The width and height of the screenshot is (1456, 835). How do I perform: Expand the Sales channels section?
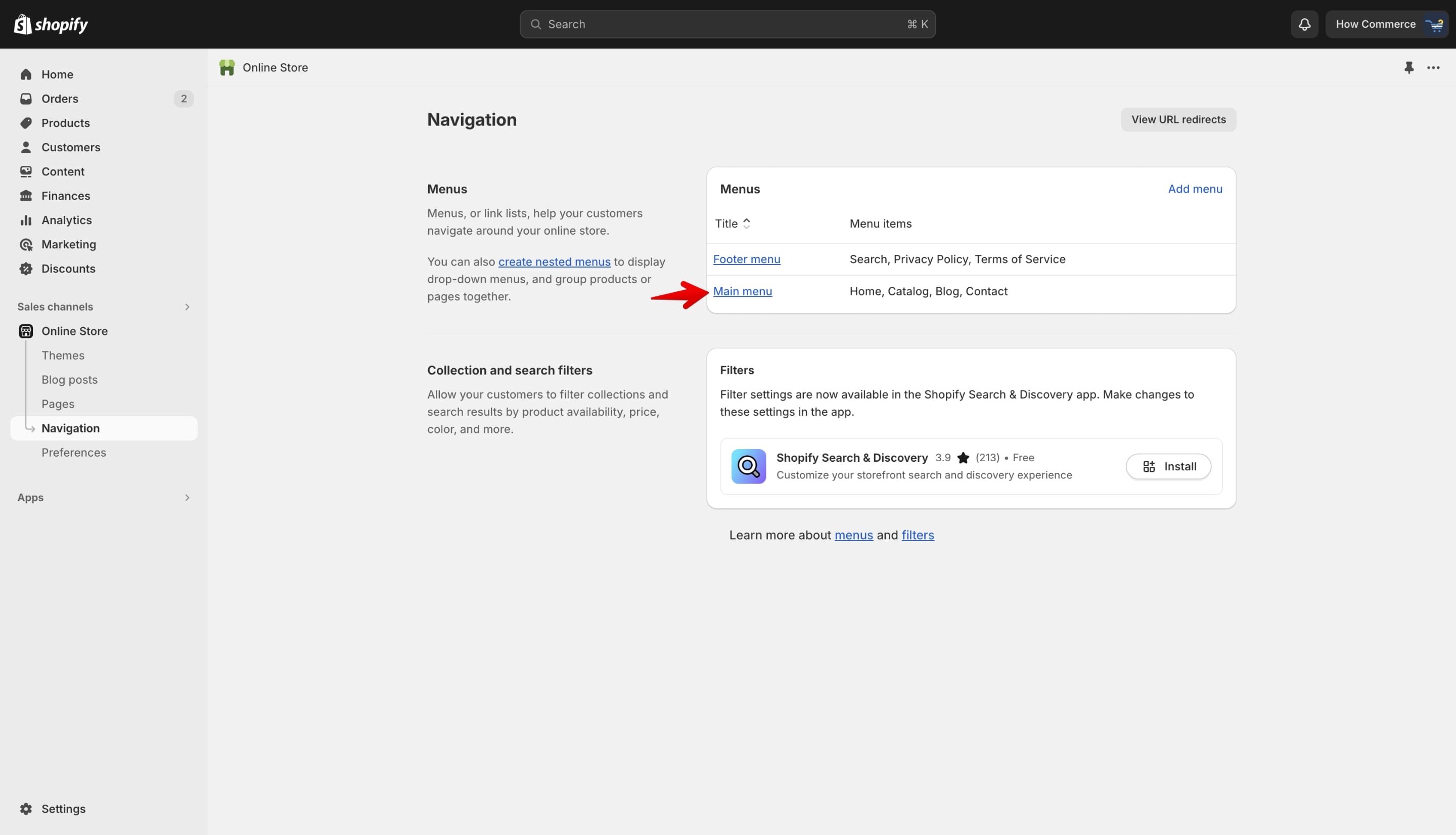pyautogui.click(x=187, y=307)
